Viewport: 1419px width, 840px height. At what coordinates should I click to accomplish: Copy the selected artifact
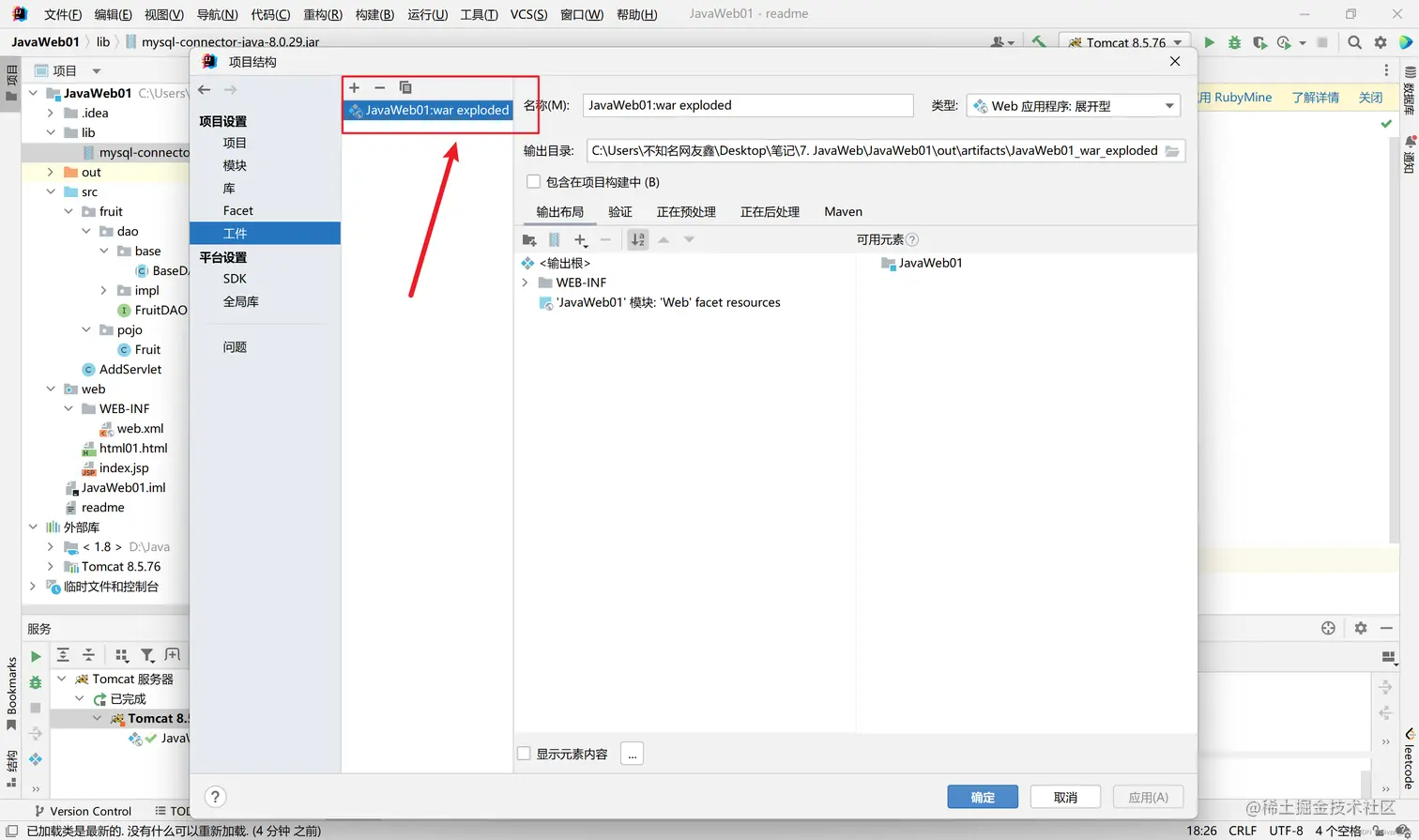point(405,87)
